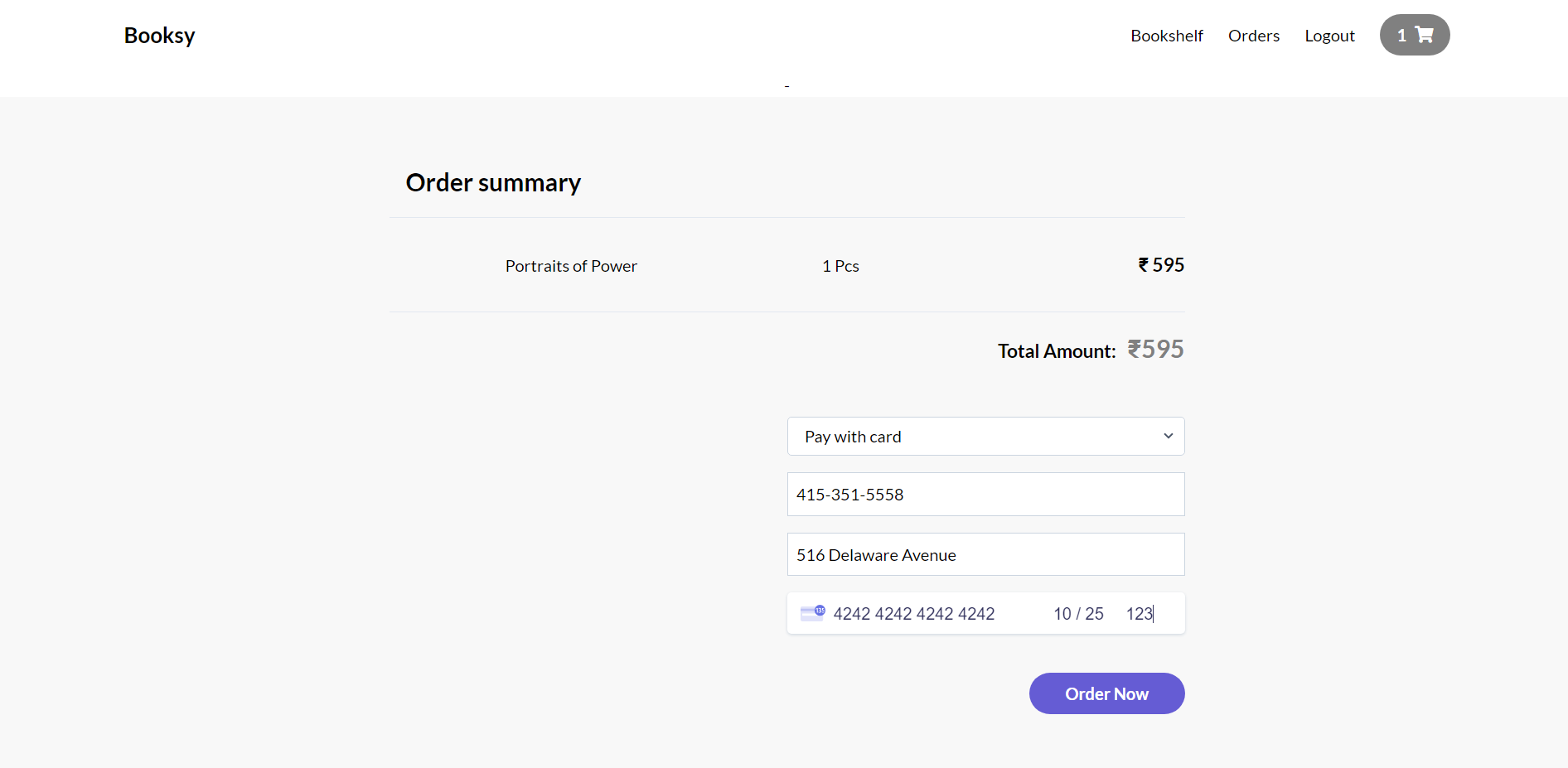Image resolution: width=1568 pixels, height=768 pixels.
Task: Click the item price ₹ 595
Action: 1160,265
